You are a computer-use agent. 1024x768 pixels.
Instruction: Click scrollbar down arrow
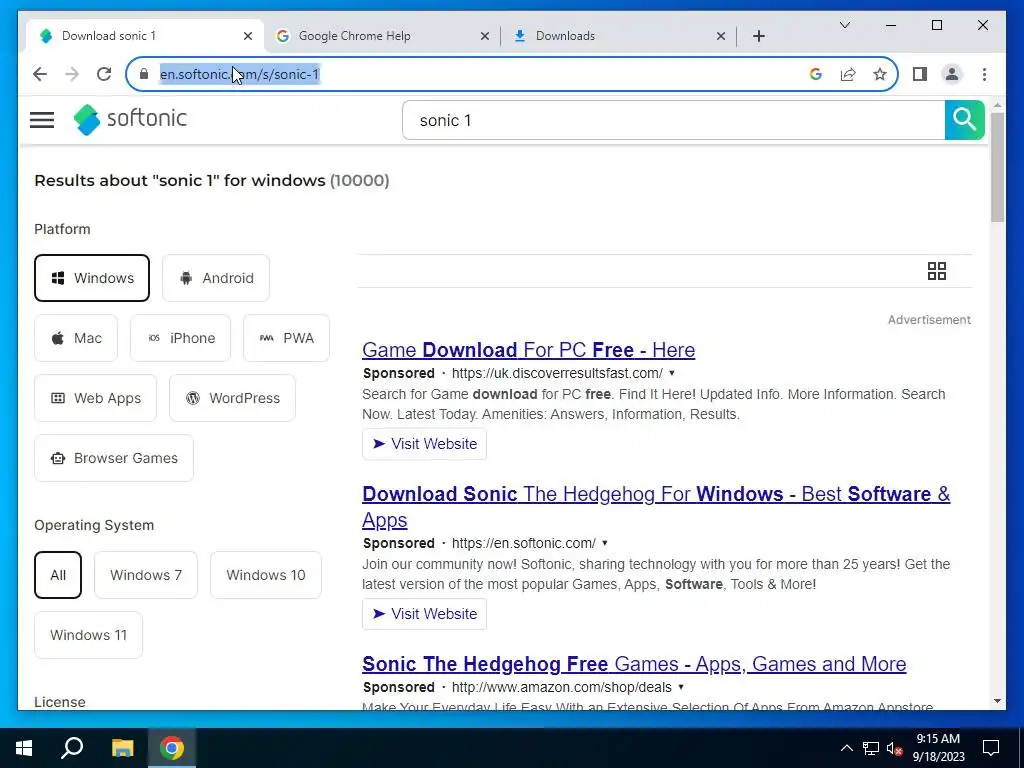(997, 701)
